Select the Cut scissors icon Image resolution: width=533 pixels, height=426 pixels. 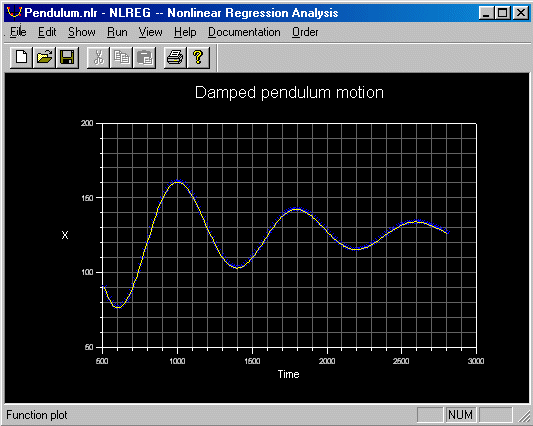point(98,57)
